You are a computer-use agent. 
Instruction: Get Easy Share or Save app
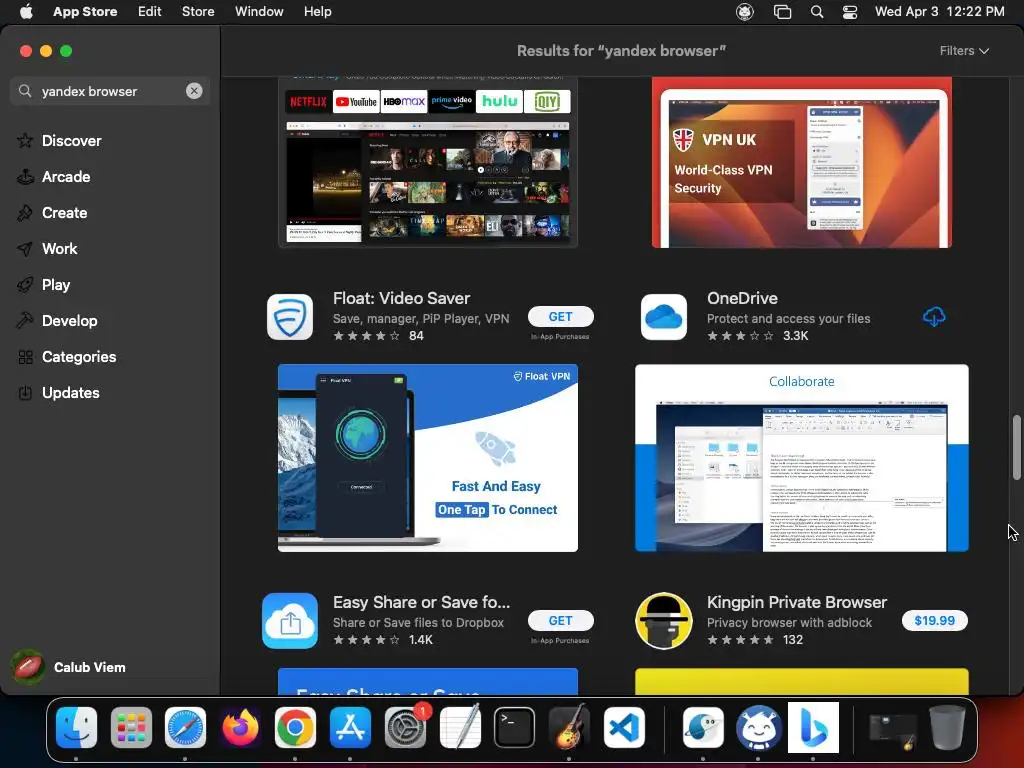pos(560,620)
